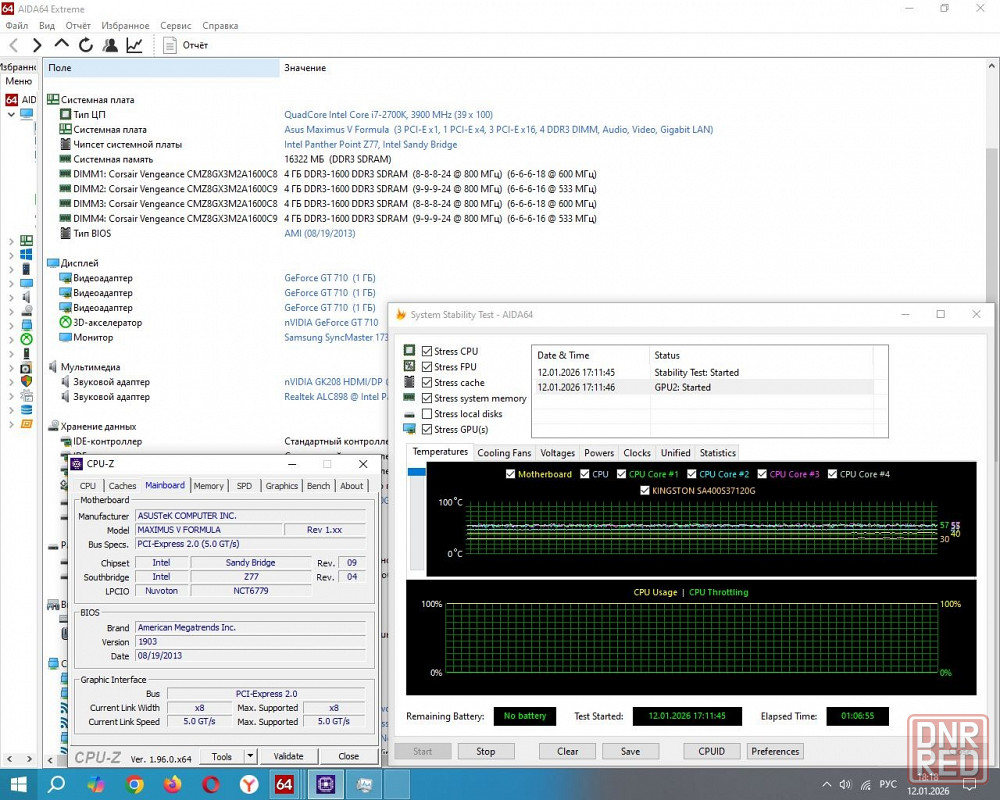Open the Сервис menu

tap(175, 25)
